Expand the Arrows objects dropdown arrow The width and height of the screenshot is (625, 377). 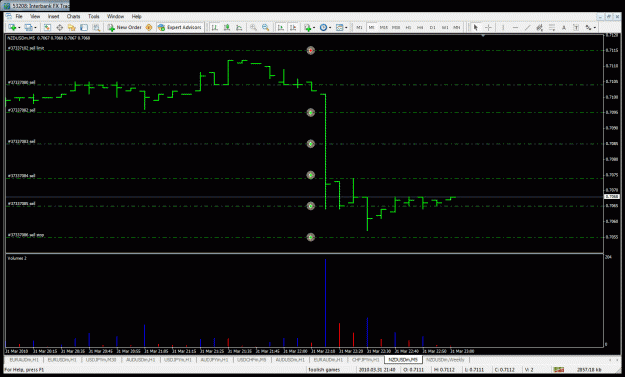pyautogui.click(x=595, y=27)
